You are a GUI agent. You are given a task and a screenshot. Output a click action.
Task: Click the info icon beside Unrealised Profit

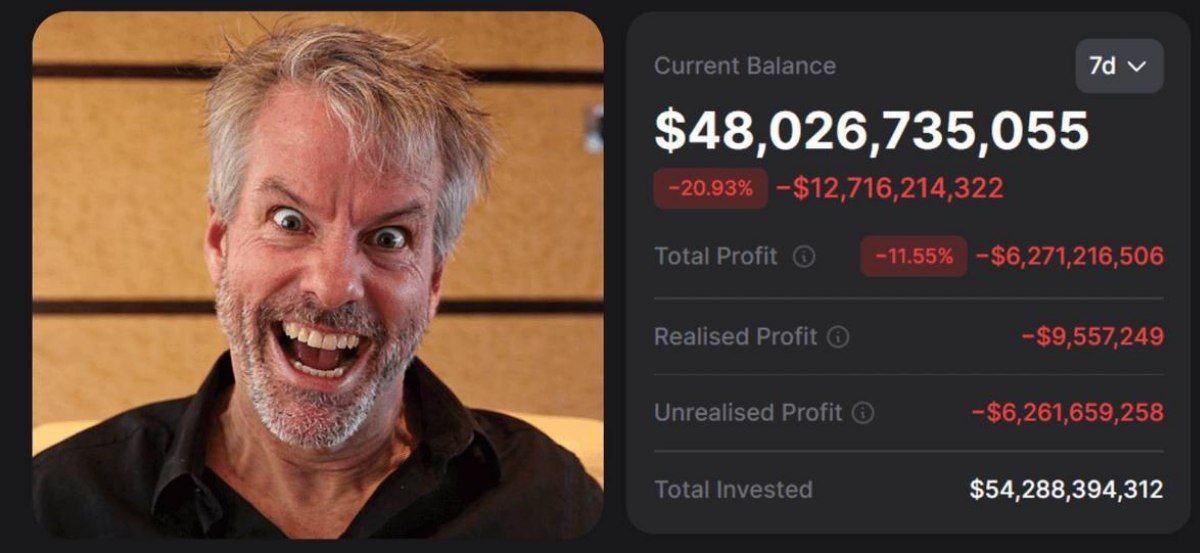click(x=864, y=413)
